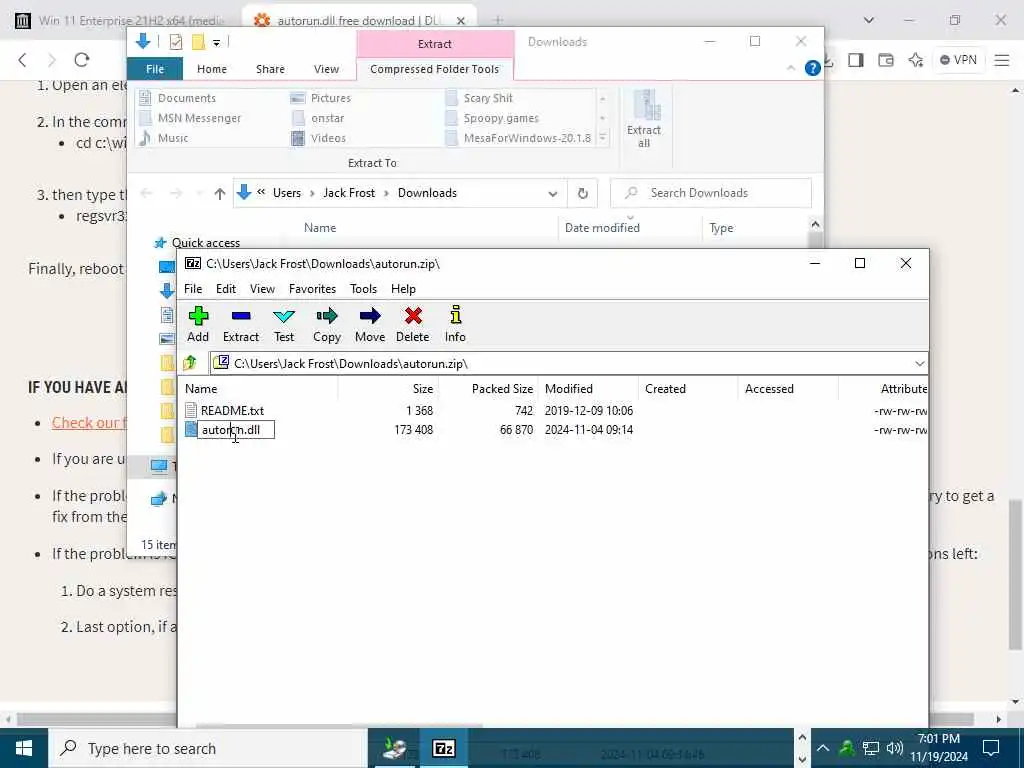Open the network tray icon
This screenshot has height=768, width=1024.
point(871,748)
